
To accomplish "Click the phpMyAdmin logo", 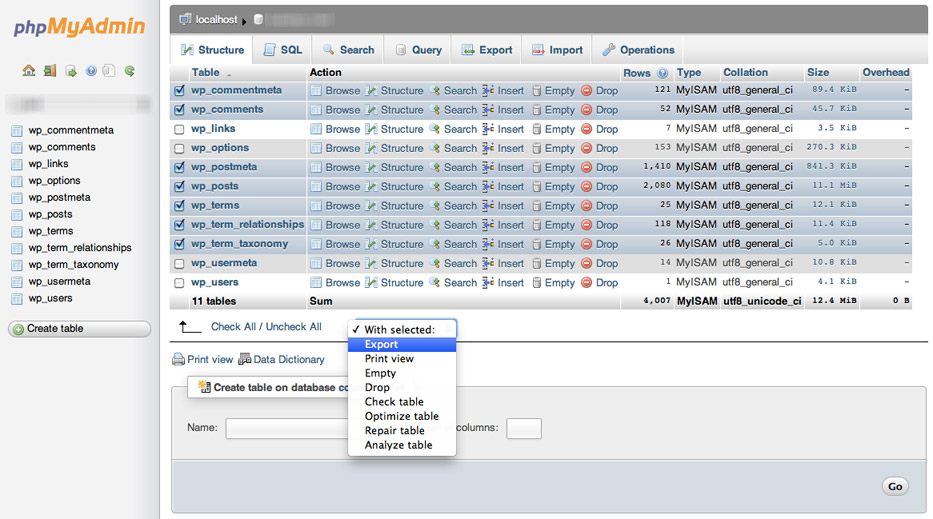I will pos(80,27).
